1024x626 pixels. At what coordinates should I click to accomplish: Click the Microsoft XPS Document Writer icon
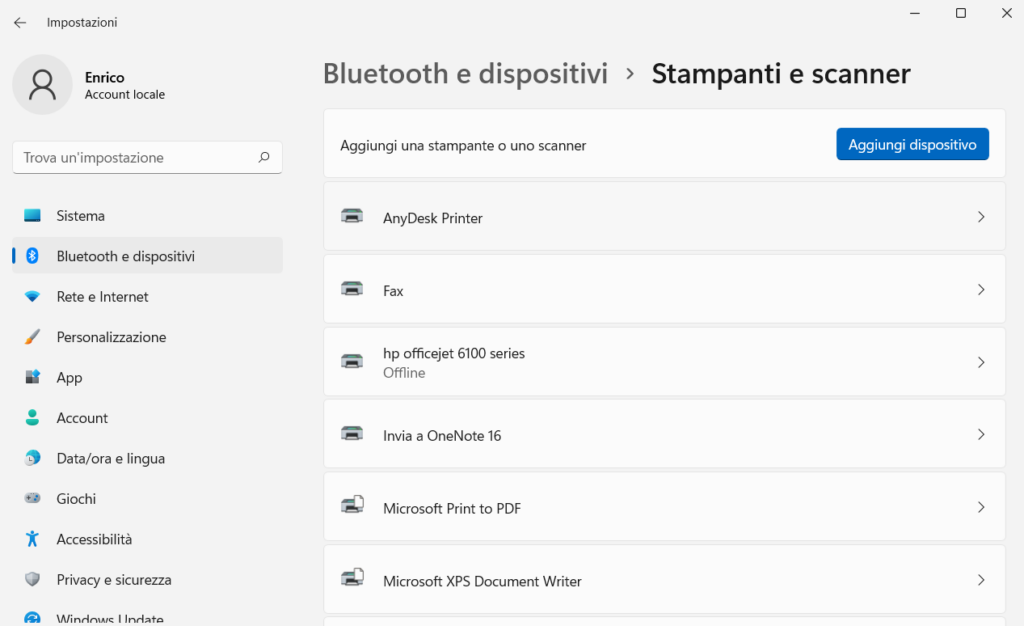pyautogui.click(x=352, y=577)
